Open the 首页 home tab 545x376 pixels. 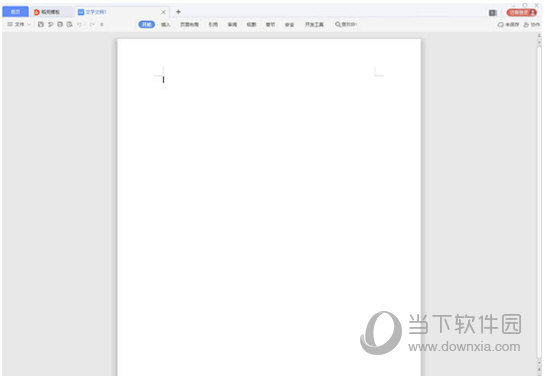15,12
